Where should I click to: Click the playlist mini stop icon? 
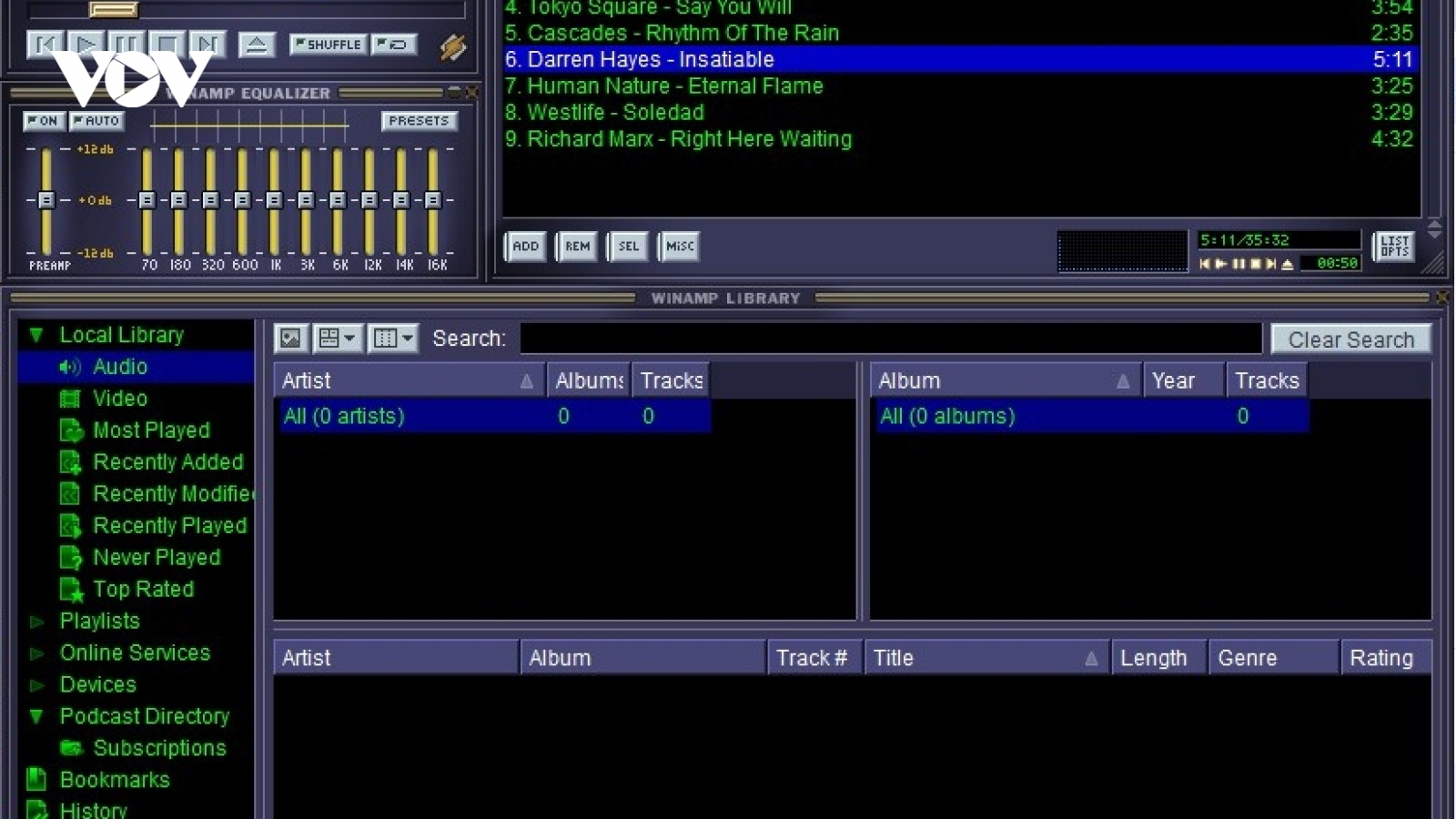click(1255, 264)
